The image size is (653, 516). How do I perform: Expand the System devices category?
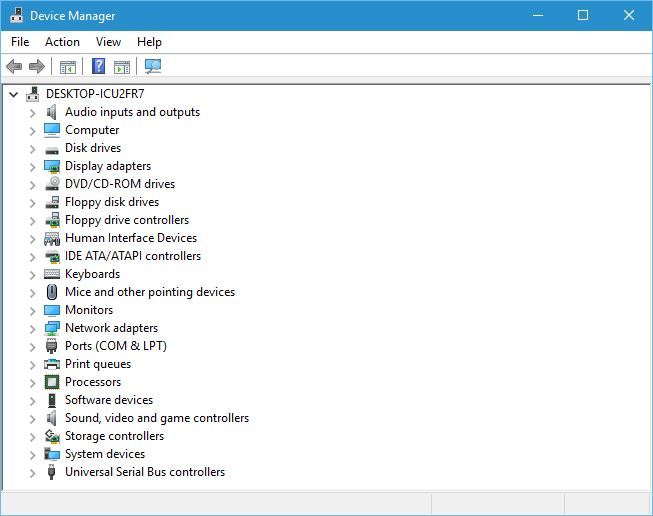point(32,454)
